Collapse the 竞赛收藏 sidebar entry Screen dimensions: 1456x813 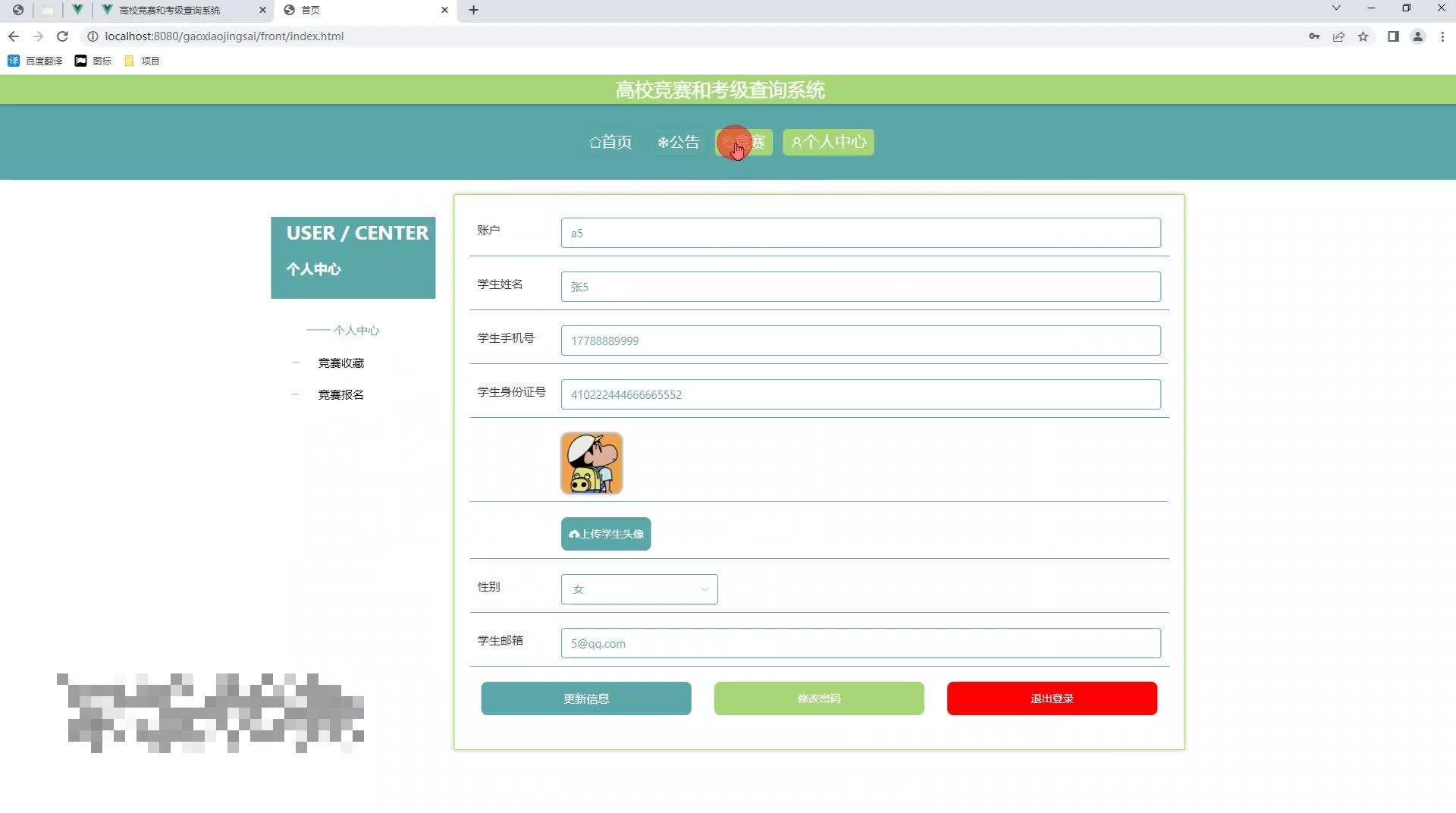click(x=296, y=363)
